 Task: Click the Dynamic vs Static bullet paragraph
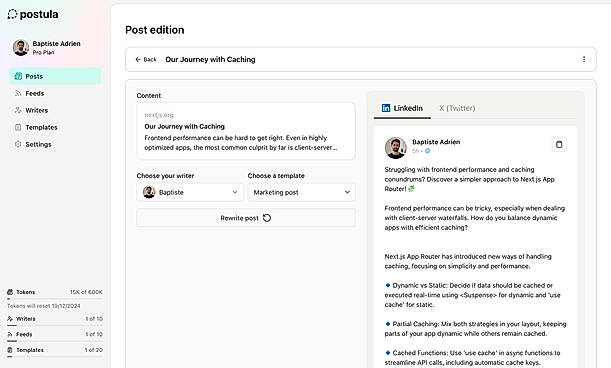472,295
